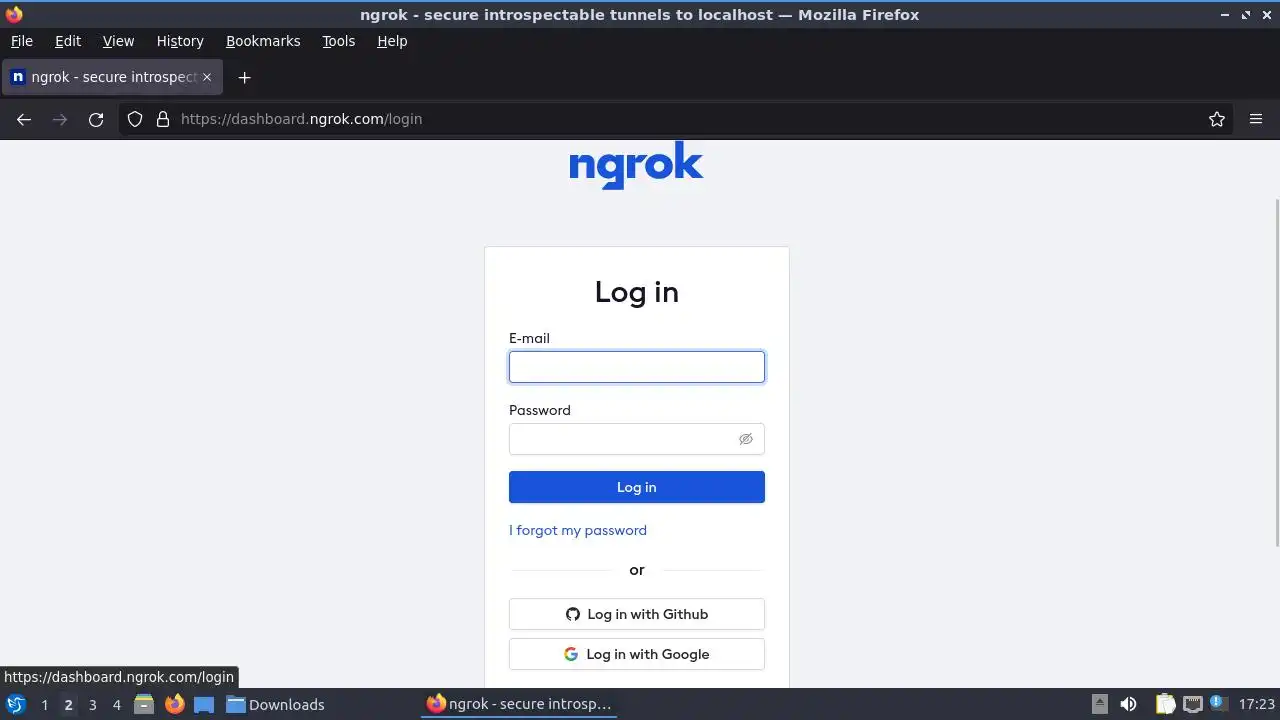
Task: Choose Log in with Google
Action: (636, 654)
